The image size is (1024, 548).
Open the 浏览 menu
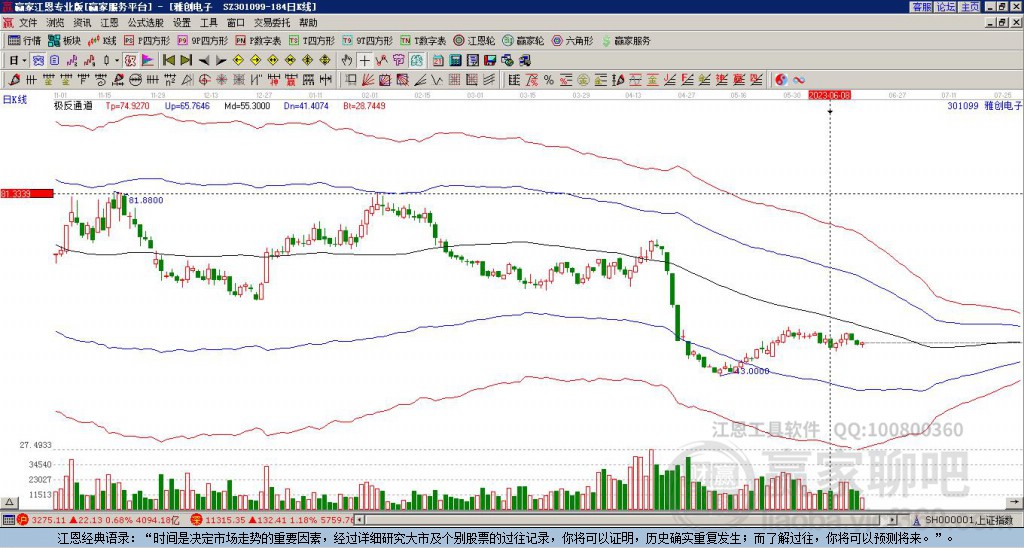56,23
